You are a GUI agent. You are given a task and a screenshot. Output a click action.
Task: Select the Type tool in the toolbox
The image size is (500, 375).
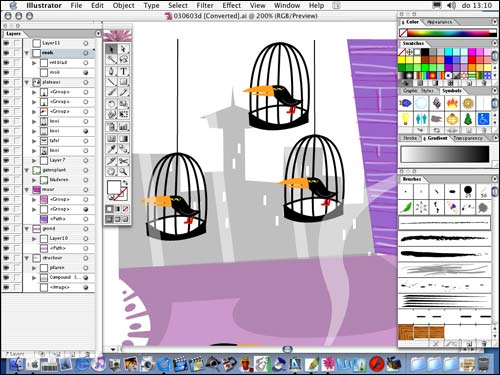pos(123,71)
